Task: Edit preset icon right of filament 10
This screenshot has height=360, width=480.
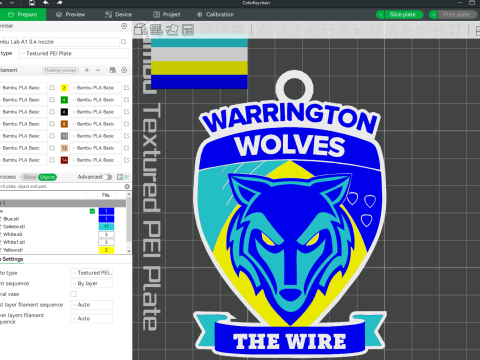Action: [127, 136]
